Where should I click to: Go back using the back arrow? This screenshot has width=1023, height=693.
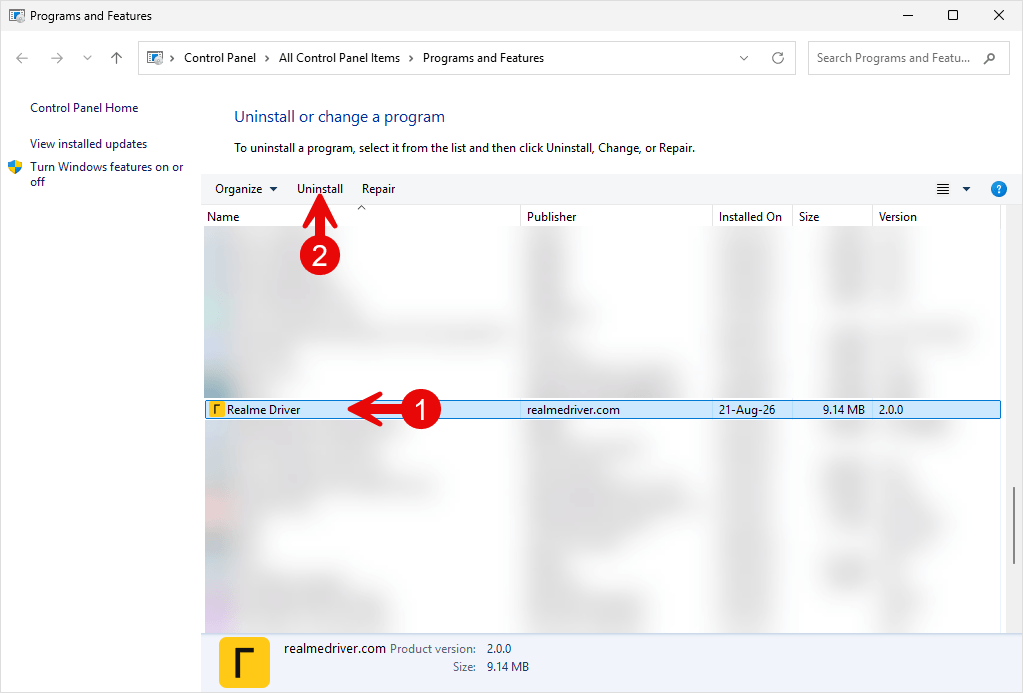[x=22, y=58]
